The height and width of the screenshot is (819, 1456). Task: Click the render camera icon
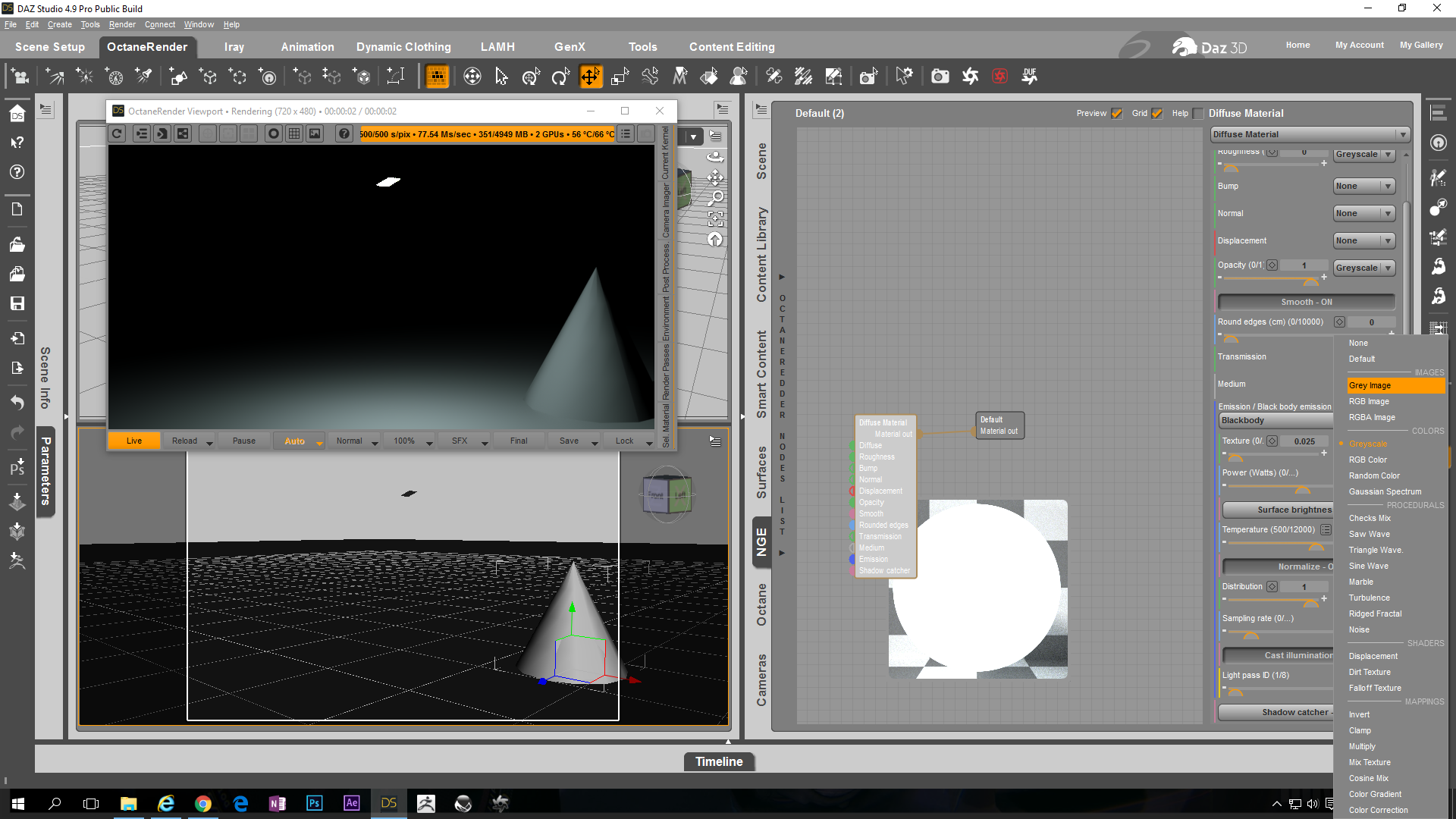pyautogui.click(x=940, y=77)
